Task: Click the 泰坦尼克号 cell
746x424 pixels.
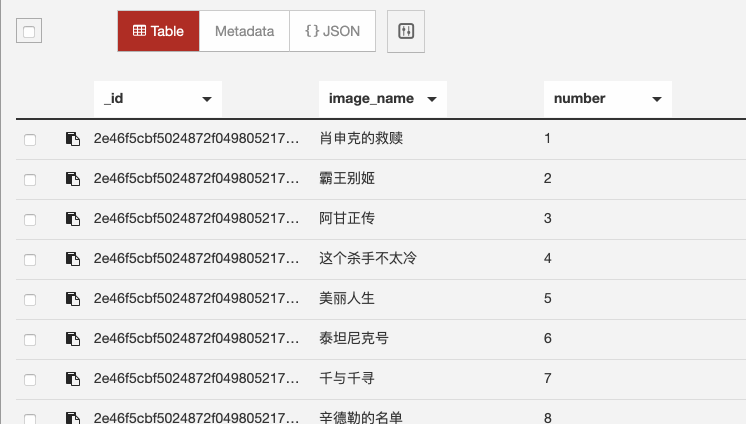Action: [x=354, y=338]
